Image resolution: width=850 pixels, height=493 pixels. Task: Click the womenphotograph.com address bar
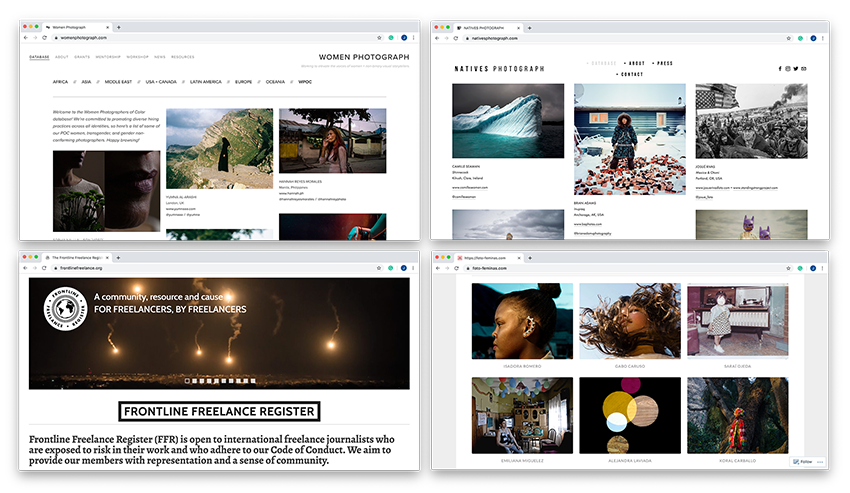pyautogui.click(x=214, y=38)
